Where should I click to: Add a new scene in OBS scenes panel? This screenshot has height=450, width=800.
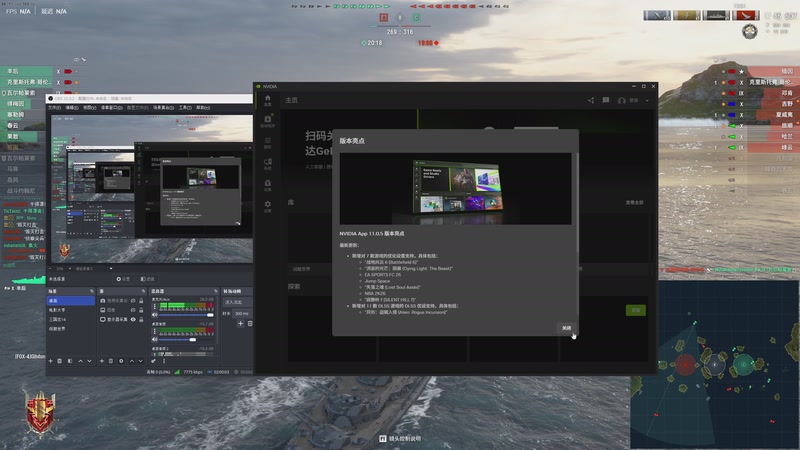(x=51, y=361)
